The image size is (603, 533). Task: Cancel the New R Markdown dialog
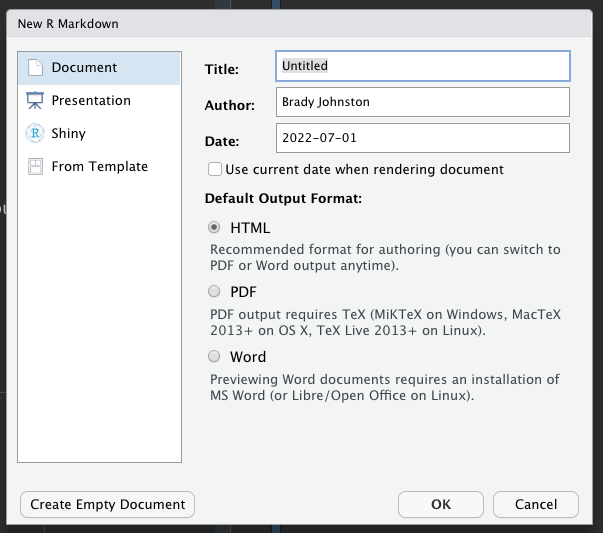(x=535, y=505)
